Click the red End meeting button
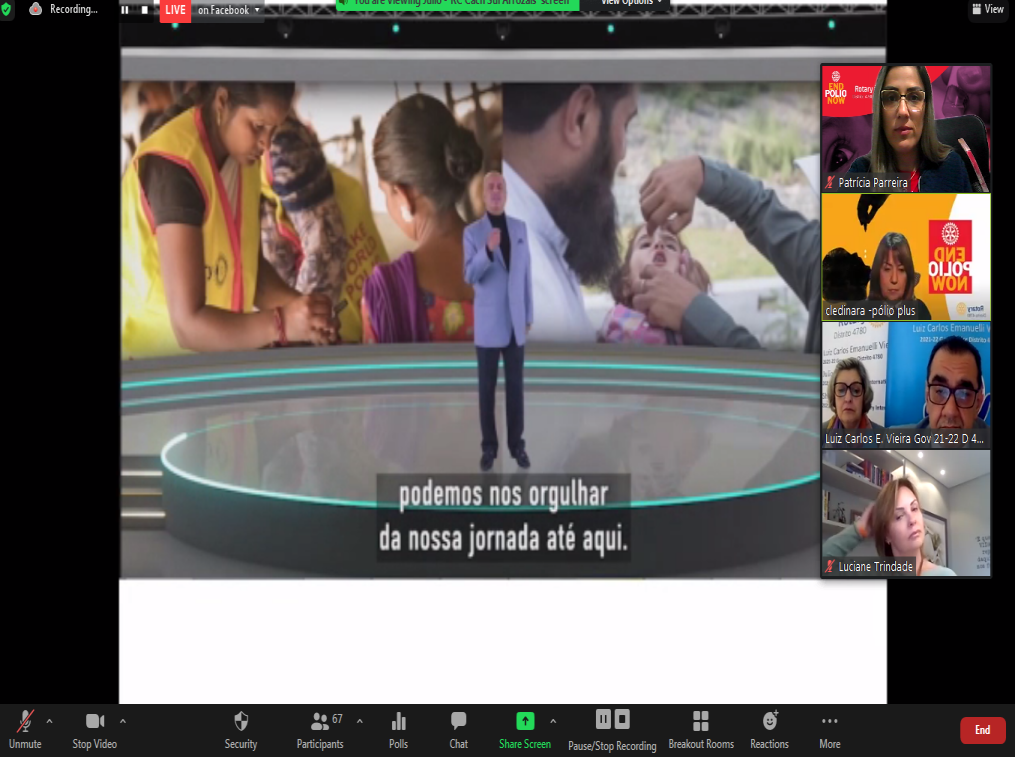 (x=982, y=730)
